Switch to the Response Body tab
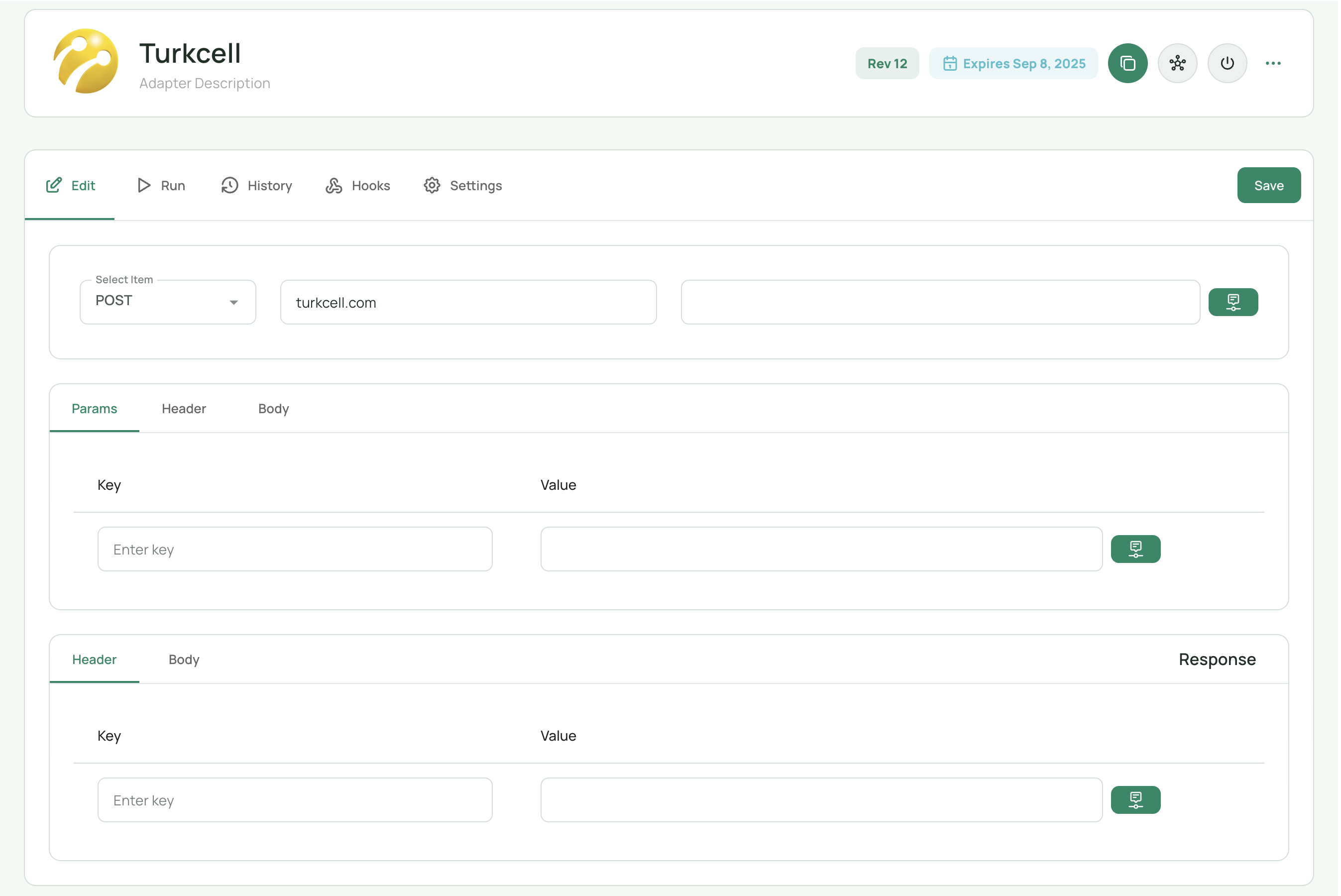 [184, 660]
